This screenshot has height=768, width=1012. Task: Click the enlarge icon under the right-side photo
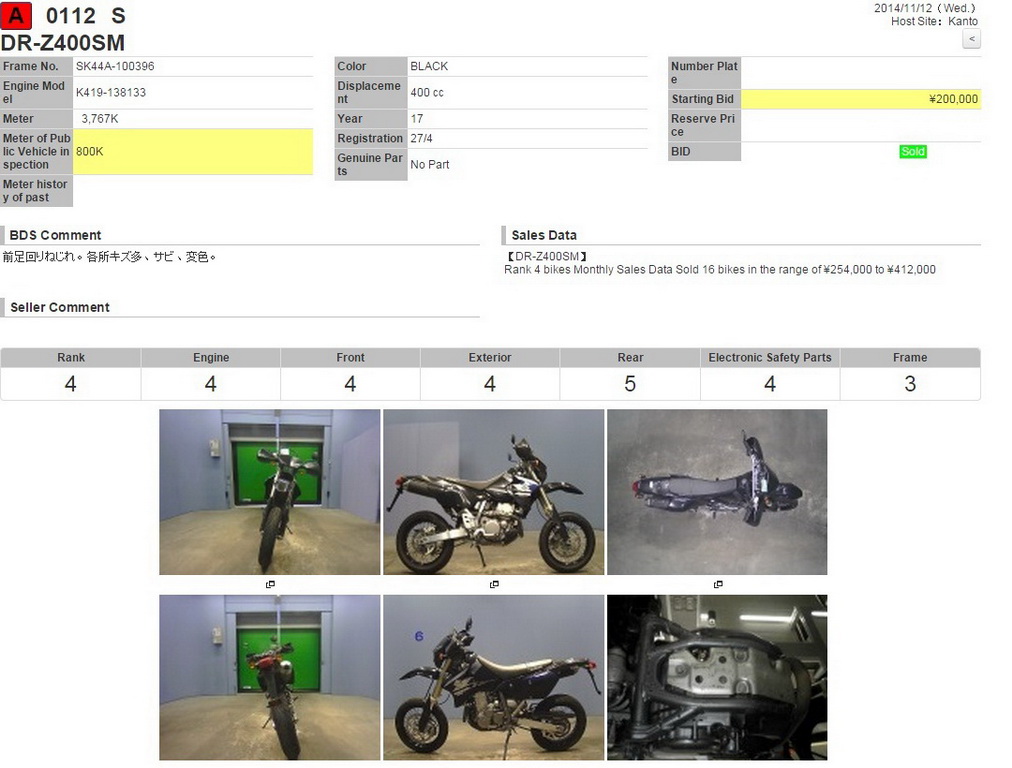[x=494, y=584]
